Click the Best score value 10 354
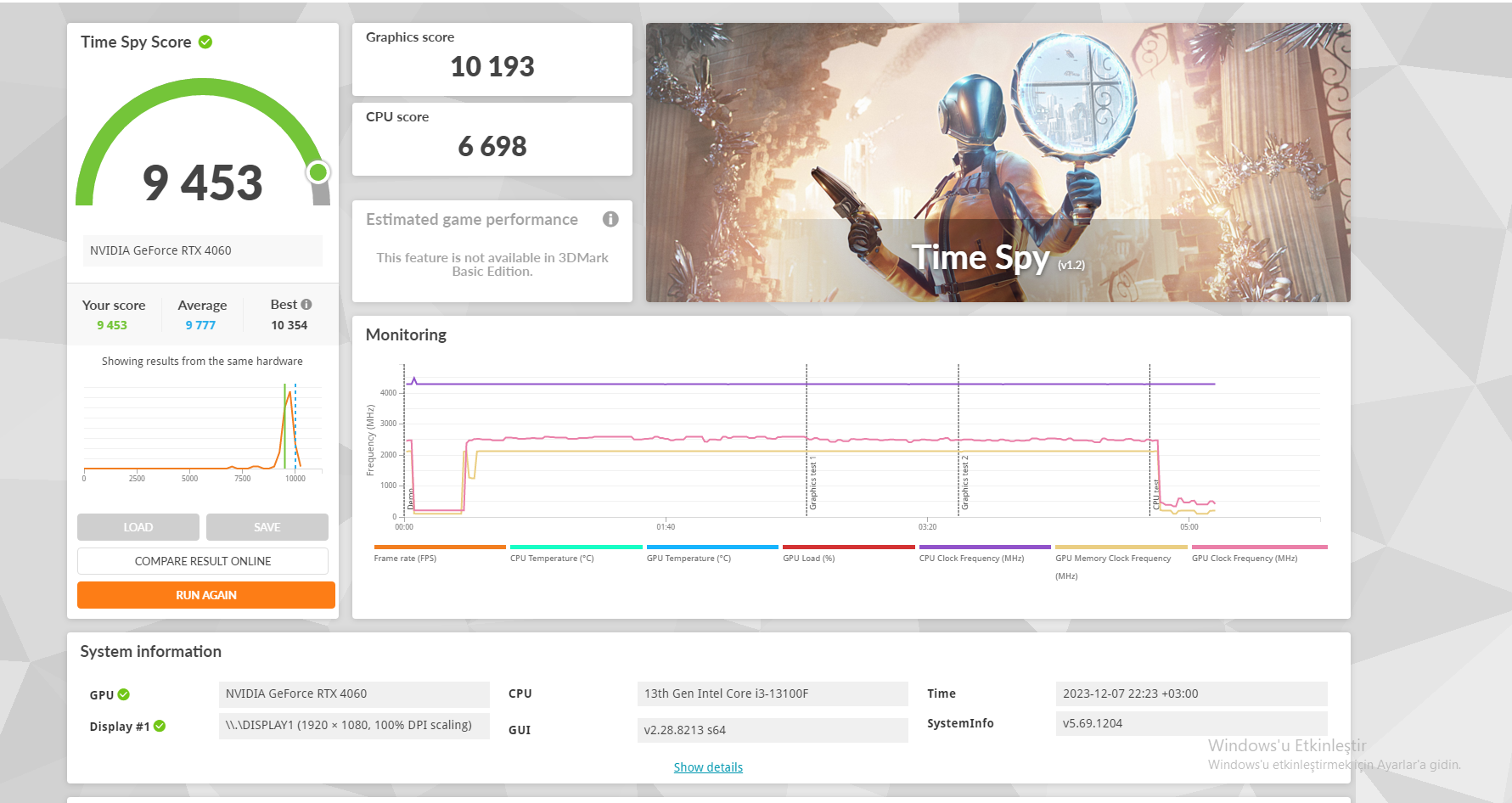 [x=289, y=325]
